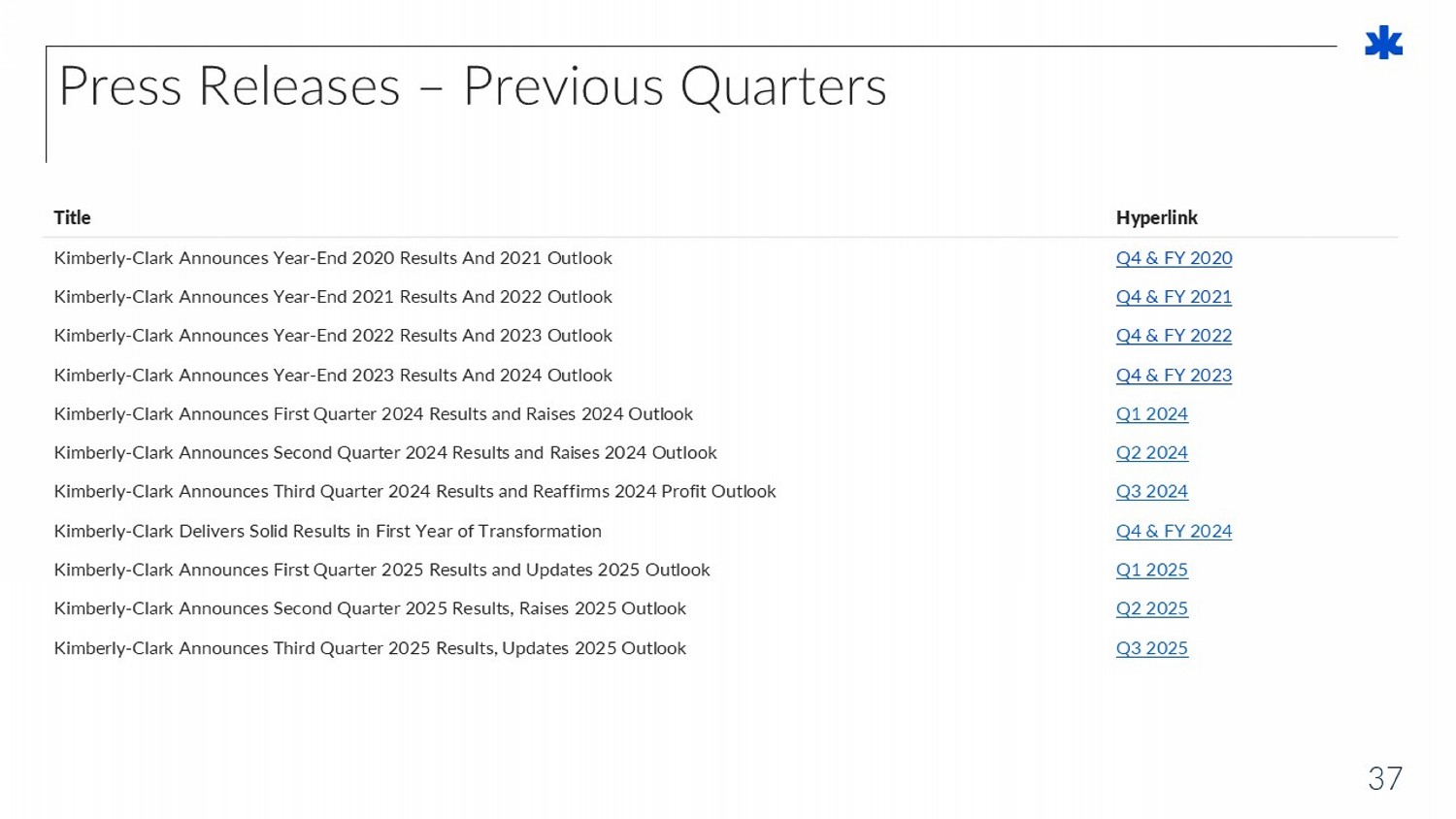Open the Q4 & FY 2020 link

pos(1174,258)
